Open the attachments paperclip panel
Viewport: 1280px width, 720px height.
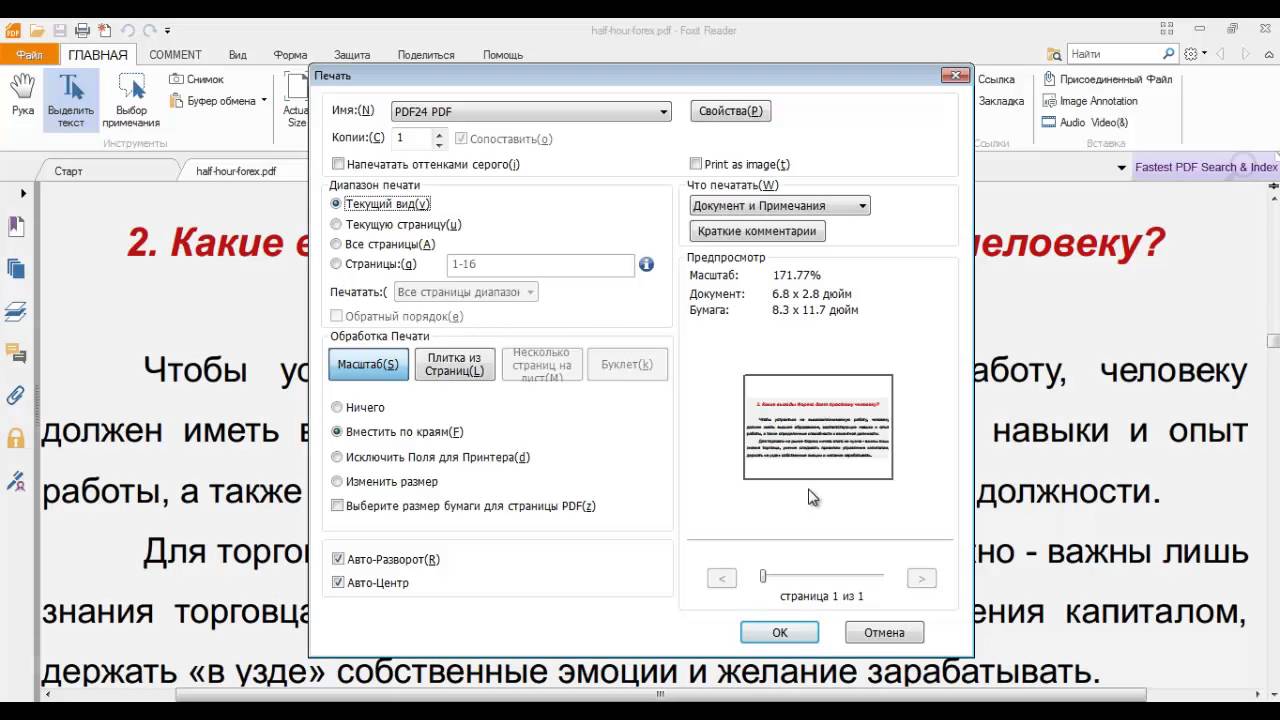(16, 395)
